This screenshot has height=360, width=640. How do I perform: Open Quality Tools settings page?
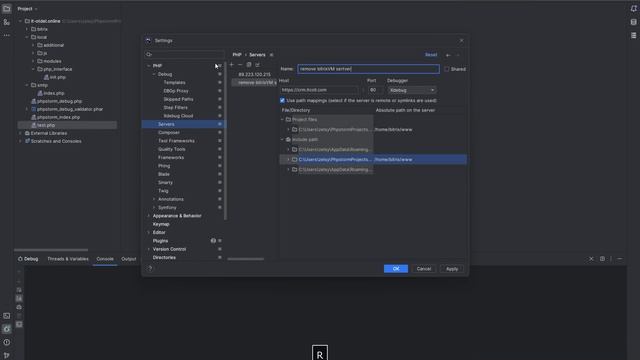tap(171, 149)
